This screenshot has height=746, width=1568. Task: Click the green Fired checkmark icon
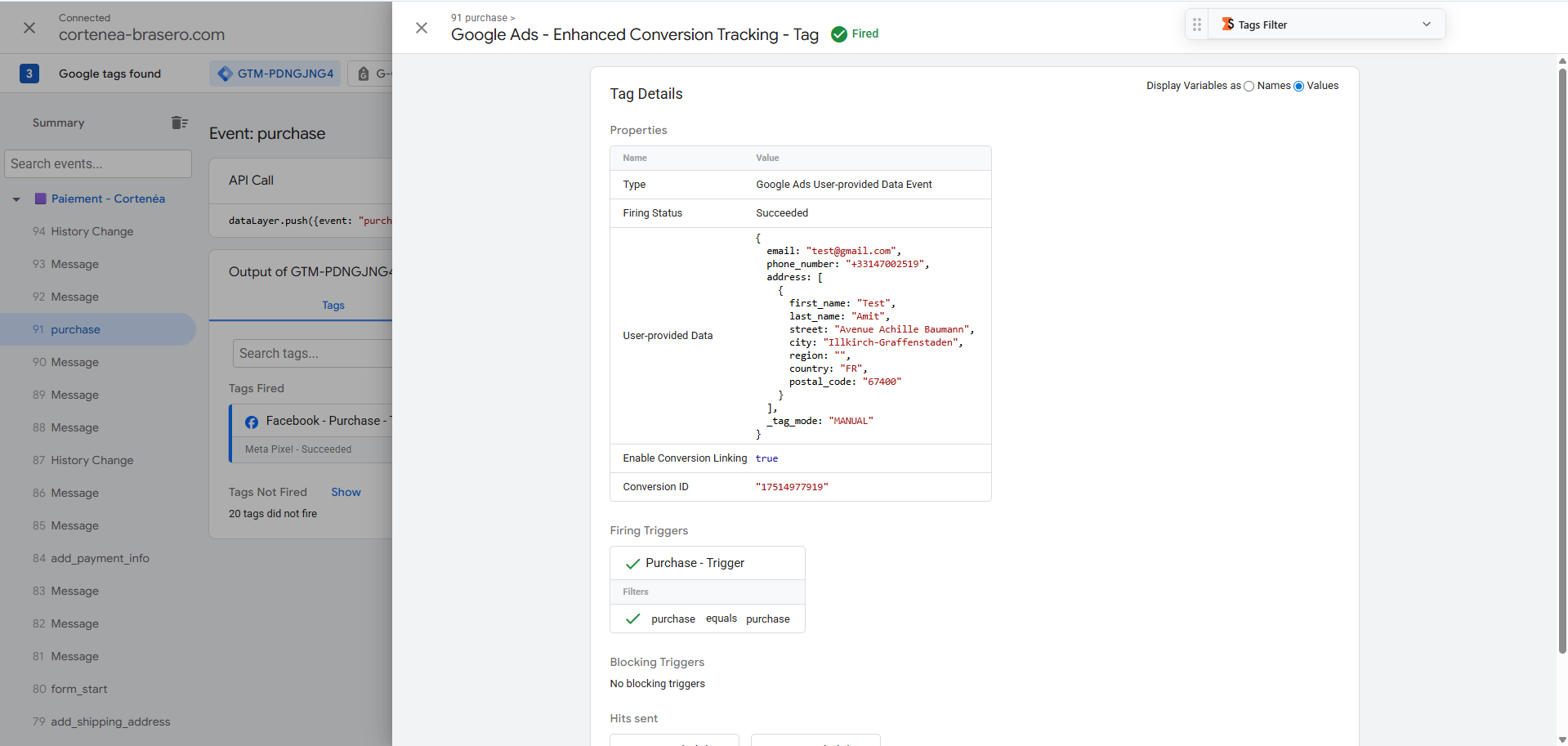(x=839, y=34)
